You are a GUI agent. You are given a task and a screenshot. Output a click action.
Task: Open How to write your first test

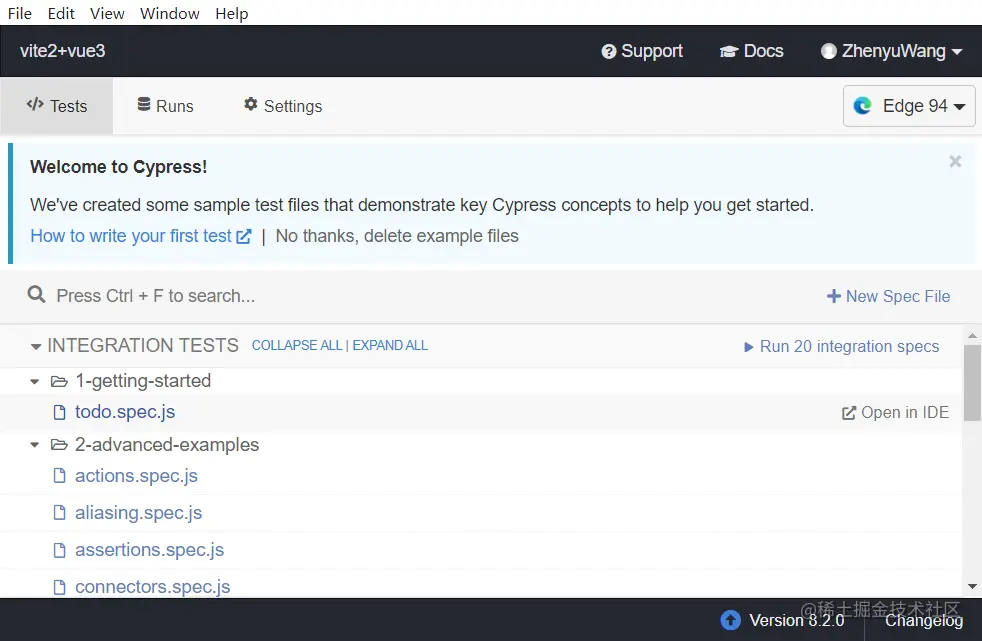tap(141, 236)
